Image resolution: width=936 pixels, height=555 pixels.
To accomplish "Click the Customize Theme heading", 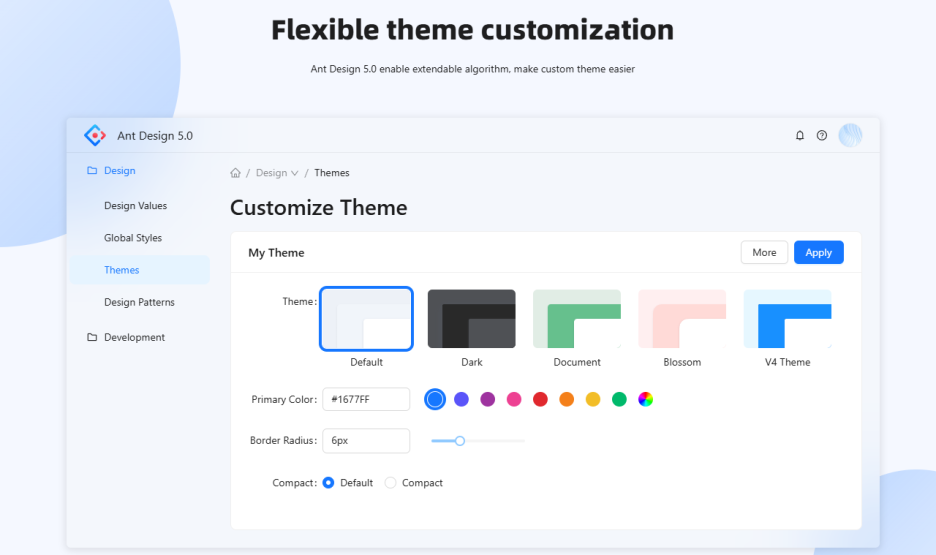I will point(319,208).
